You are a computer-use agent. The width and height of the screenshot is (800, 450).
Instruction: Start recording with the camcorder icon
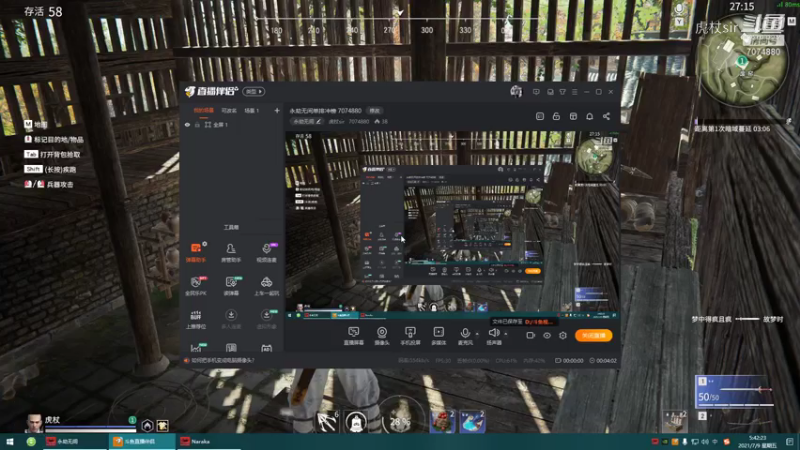[x=531, y=335]
